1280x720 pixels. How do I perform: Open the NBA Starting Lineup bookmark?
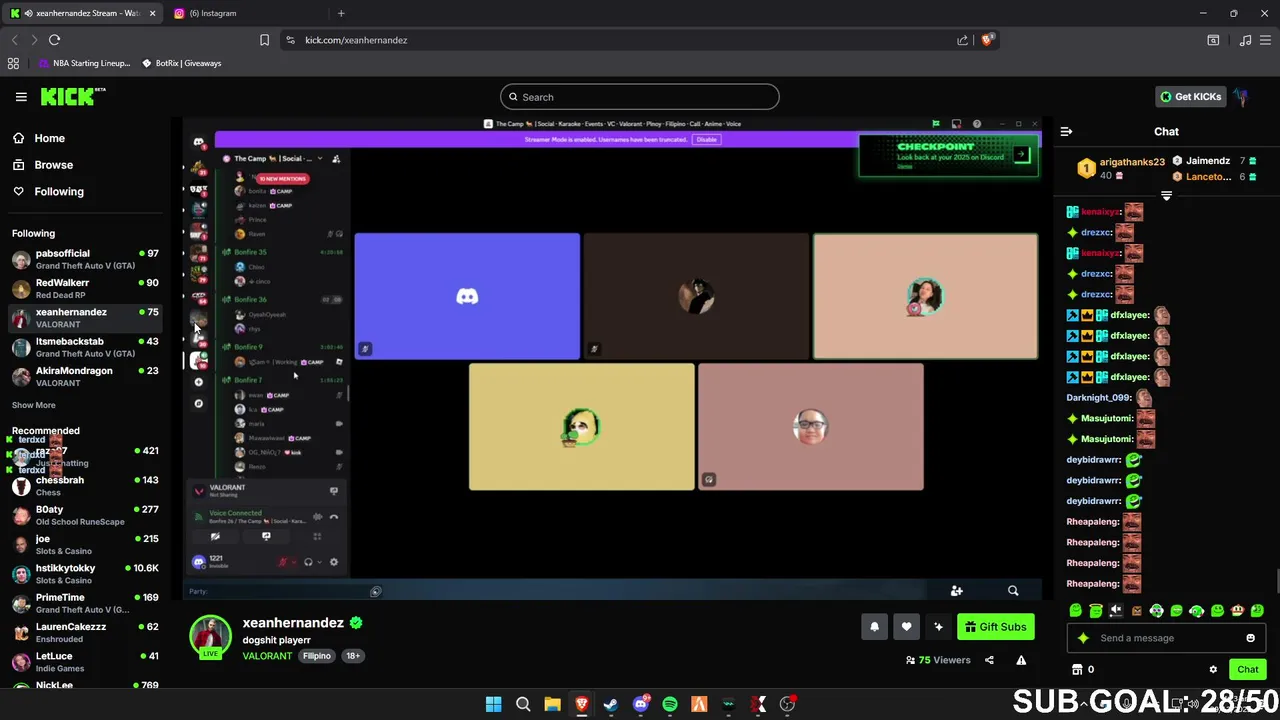[x=84, y=63]
